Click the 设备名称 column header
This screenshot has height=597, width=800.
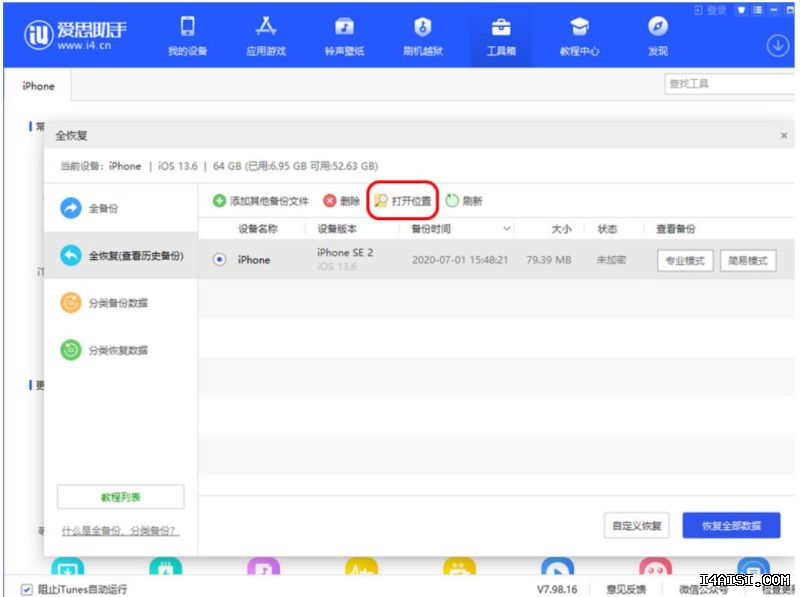pos(258,229)
